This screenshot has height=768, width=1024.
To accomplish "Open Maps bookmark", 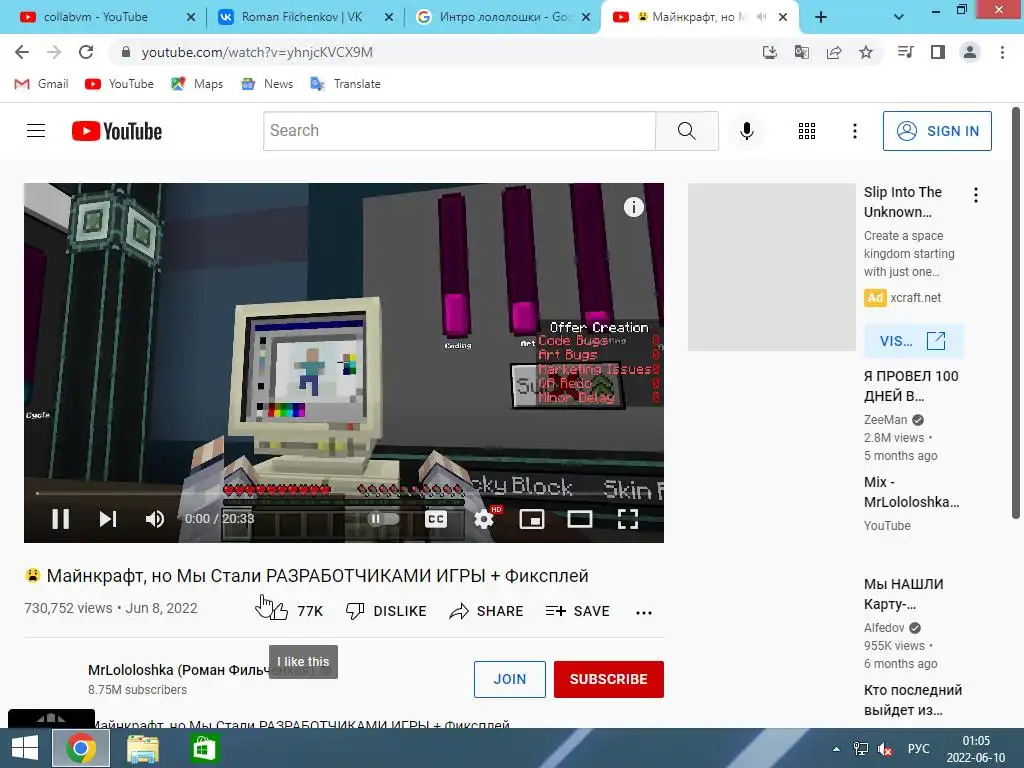I will point(197,84).
